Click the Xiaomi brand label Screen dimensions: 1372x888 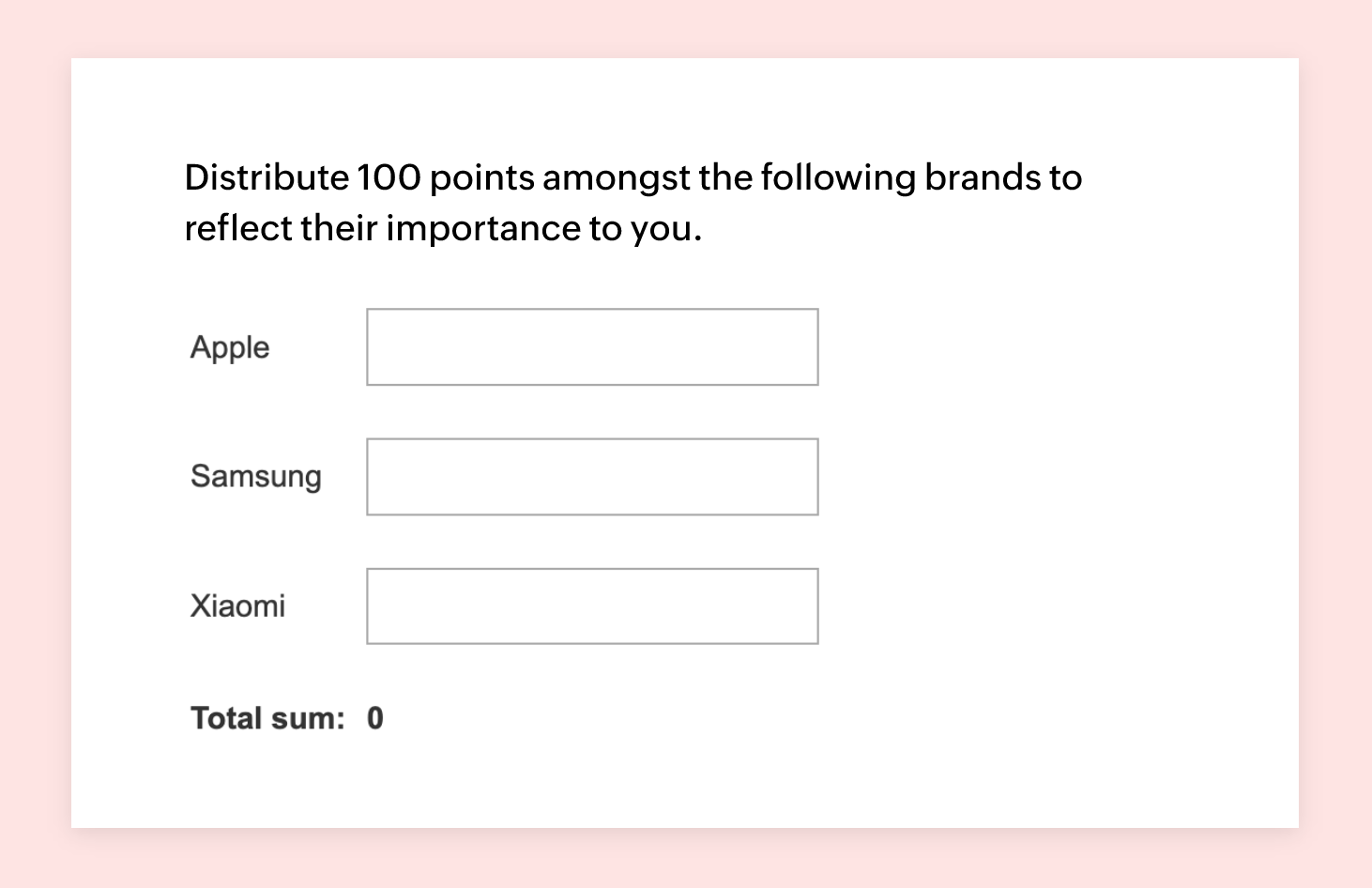coord(237,606)
